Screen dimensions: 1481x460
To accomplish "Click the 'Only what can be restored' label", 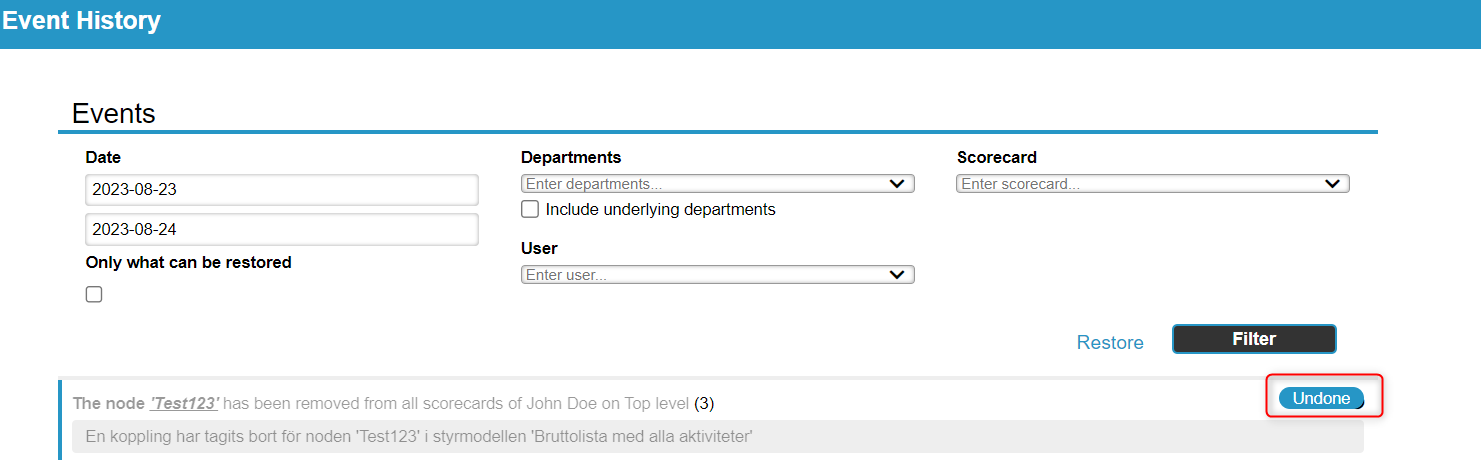I will 189,262.
